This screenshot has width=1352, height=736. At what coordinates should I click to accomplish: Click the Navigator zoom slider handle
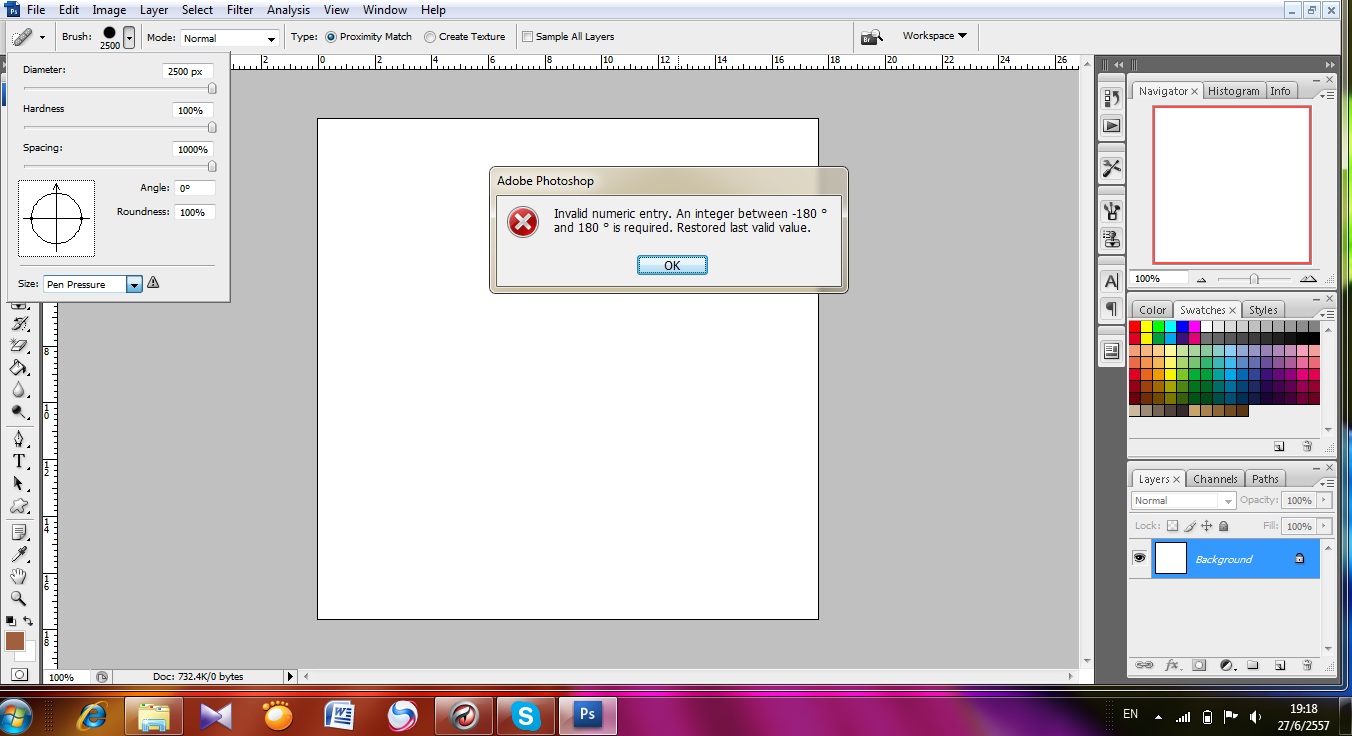tap(1254, 279)
